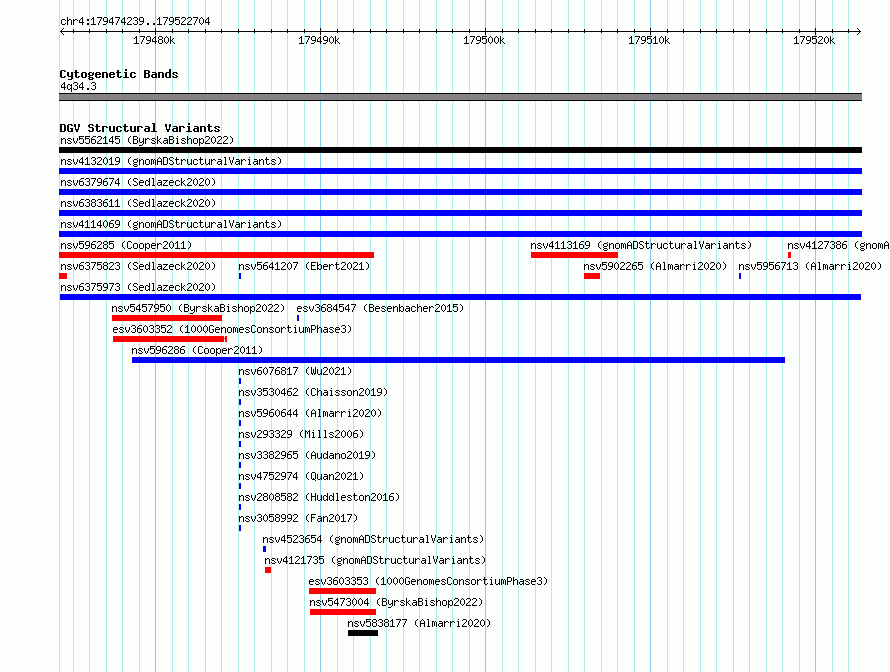Screen dimensions: 890x672
Task: Click the nsv4114069 (gnomADStructuralVariants) label
Action: coord(171,224)
